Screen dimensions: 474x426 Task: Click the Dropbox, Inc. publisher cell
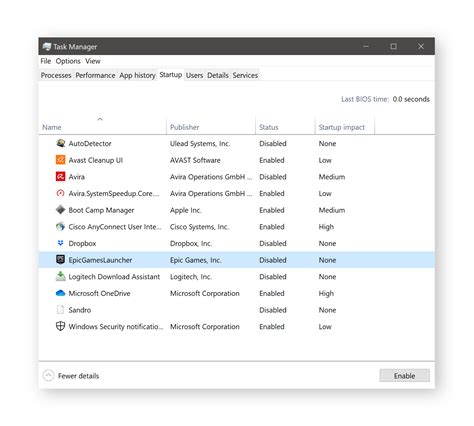(191, 243)
